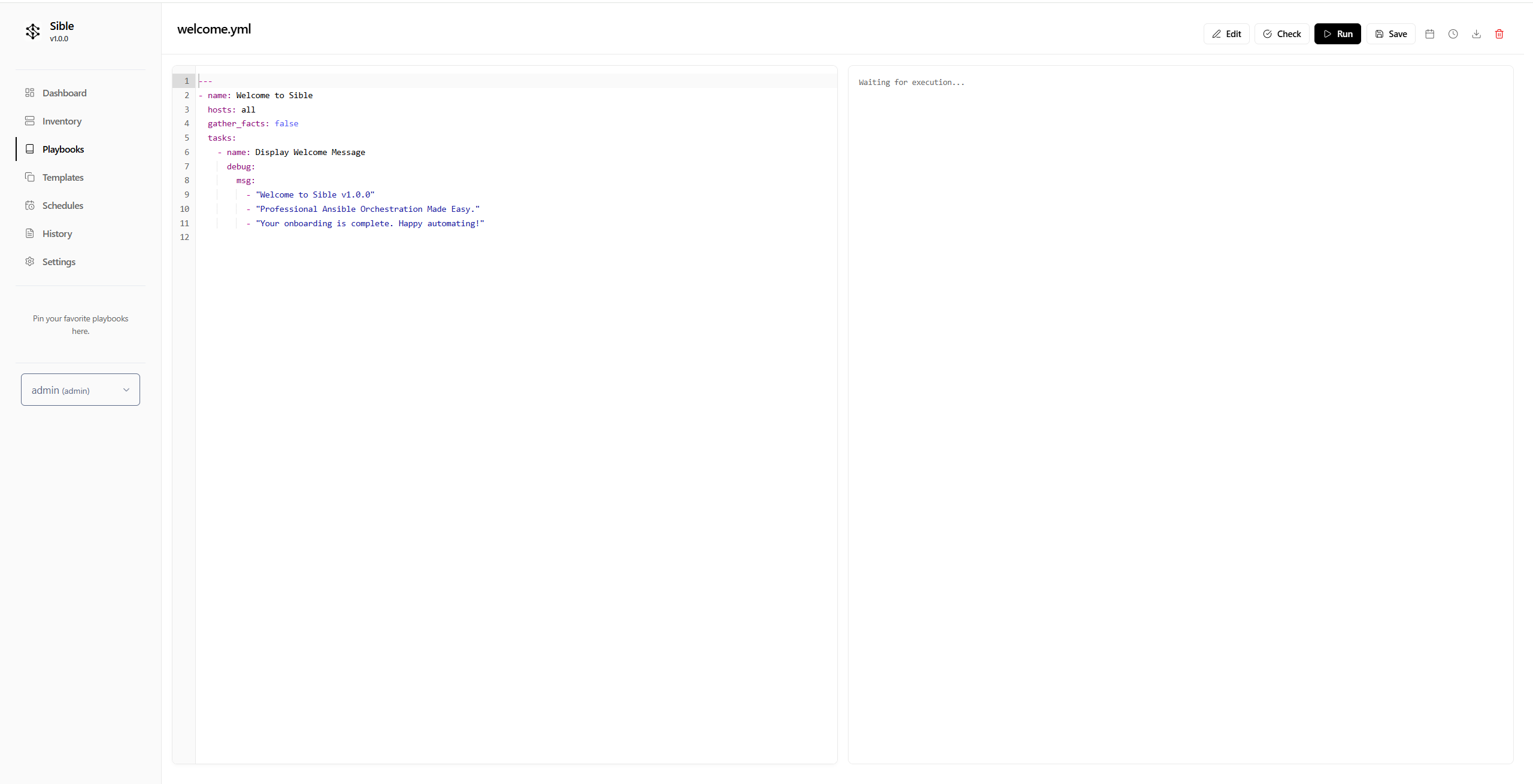The width and height of the screenshot is (1533, 784).
Task: Open the History page
Action: pos(57,233)
